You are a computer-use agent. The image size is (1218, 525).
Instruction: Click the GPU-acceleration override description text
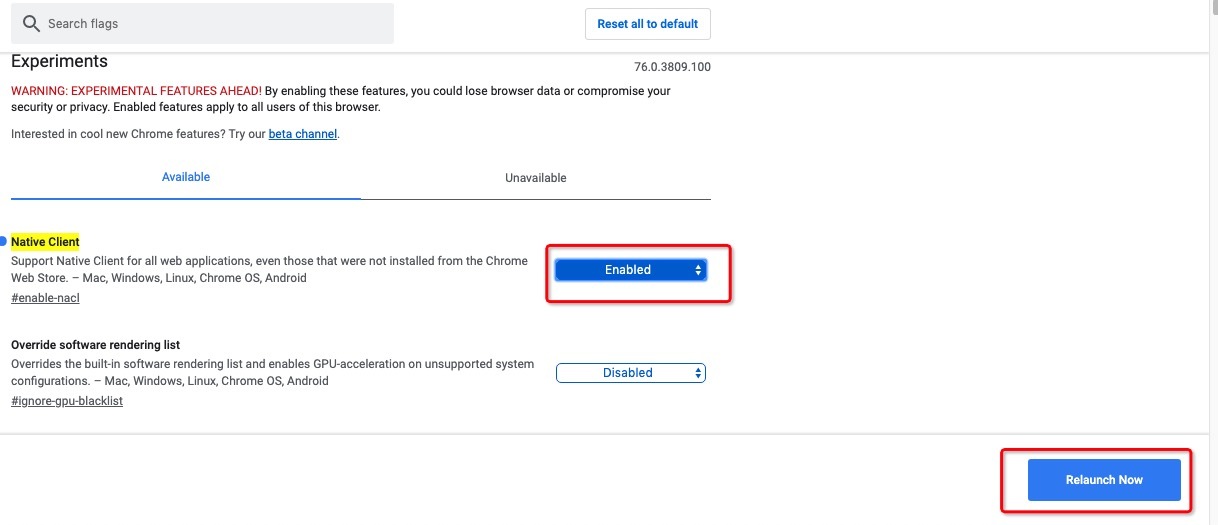tap(273, 373)
